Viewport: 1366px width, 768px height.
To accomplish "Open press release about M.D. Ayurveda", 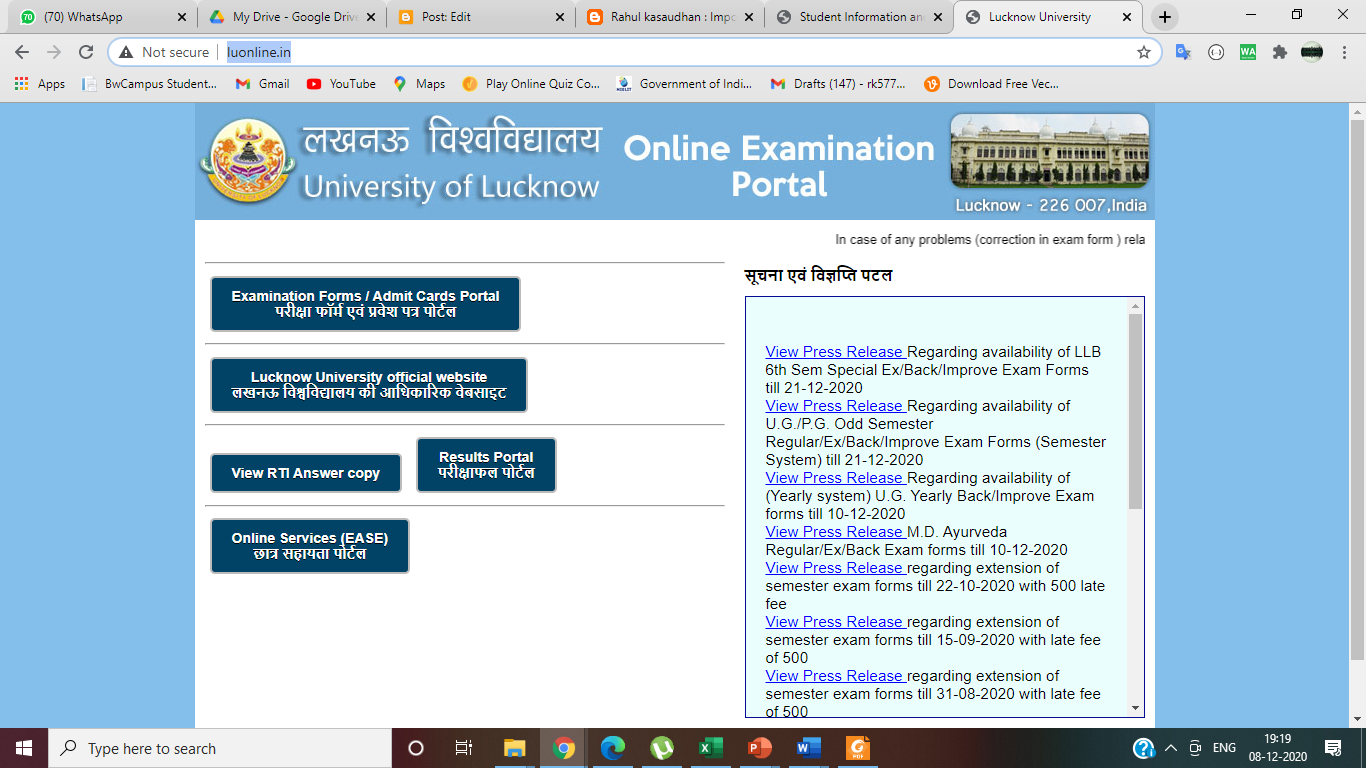I will [x=835, y=532].
